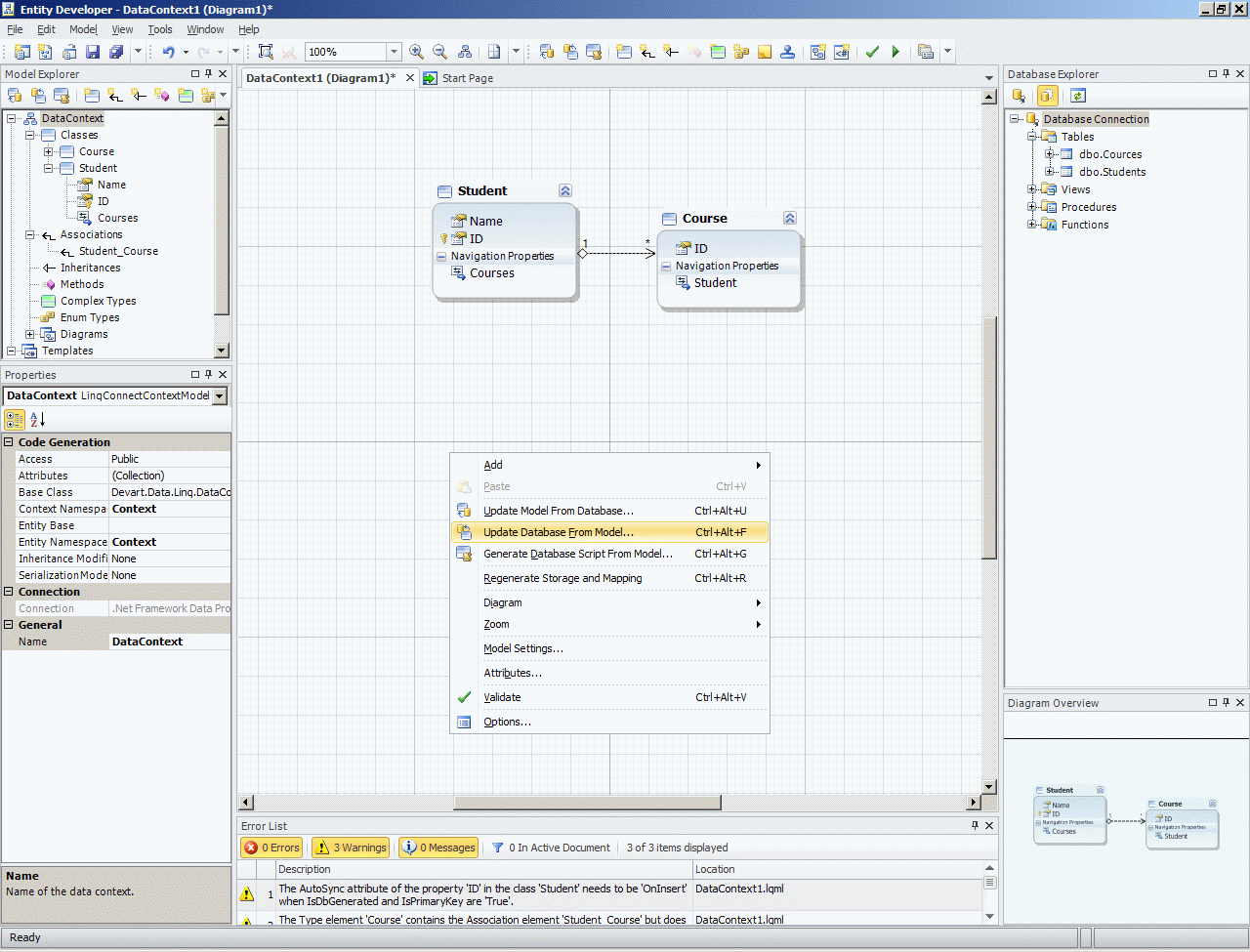Screen dimensions: 1250x952
Task: Toggle the Errors filter in Error List
Action: tap(271, 848)
